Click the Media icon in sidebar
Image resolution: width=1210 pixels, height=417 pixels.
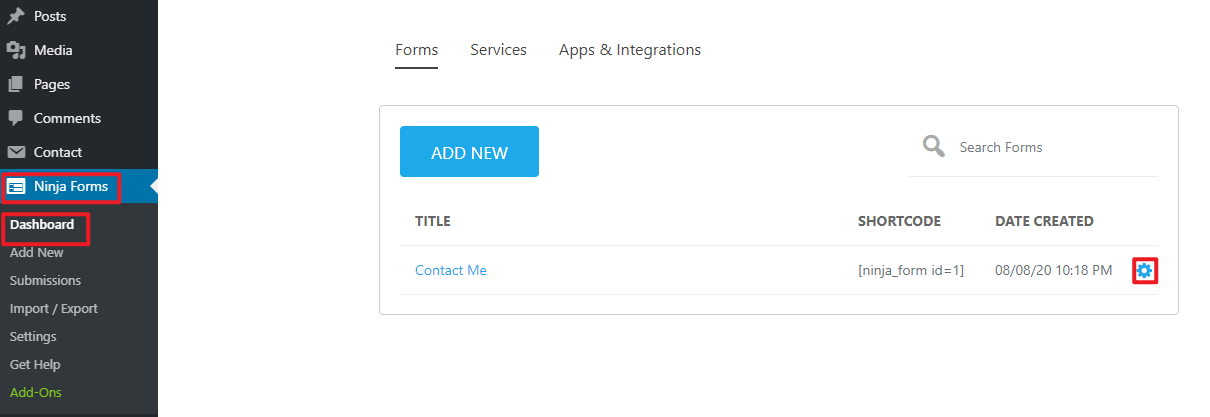tap(16, 50)
